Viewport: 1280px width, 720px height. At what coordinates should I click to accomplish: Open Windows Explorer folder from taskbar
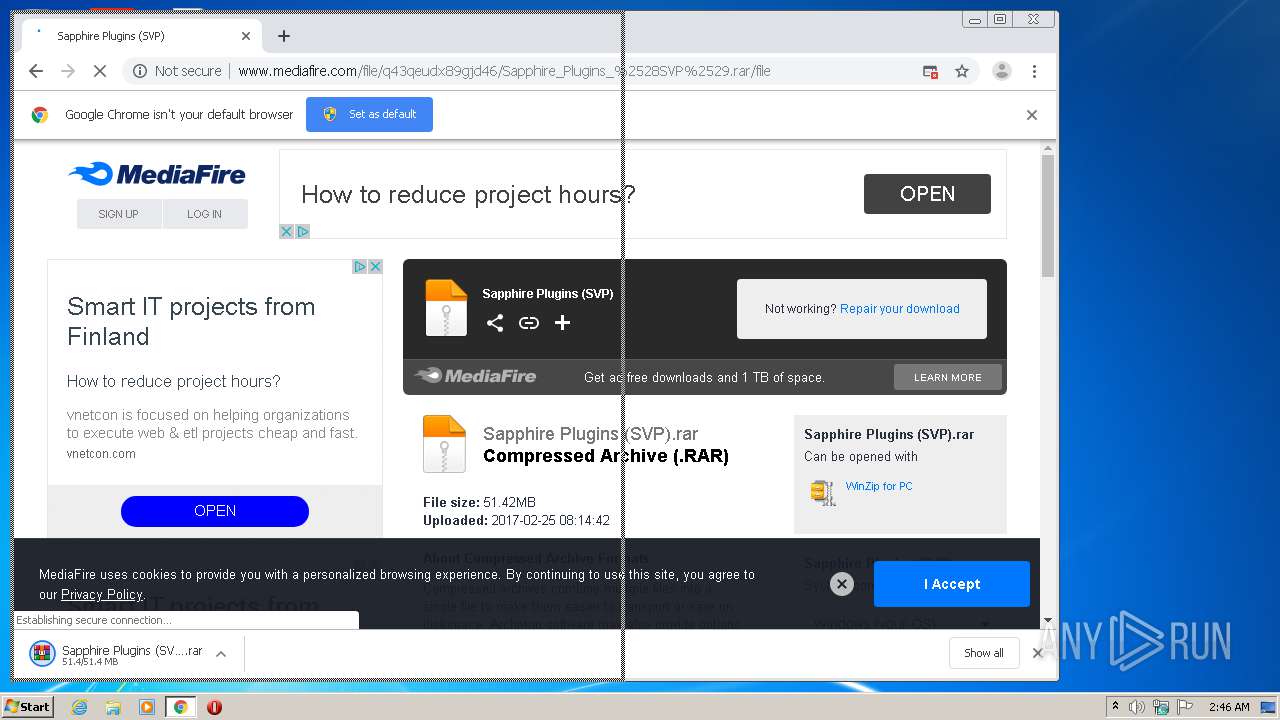113,707
